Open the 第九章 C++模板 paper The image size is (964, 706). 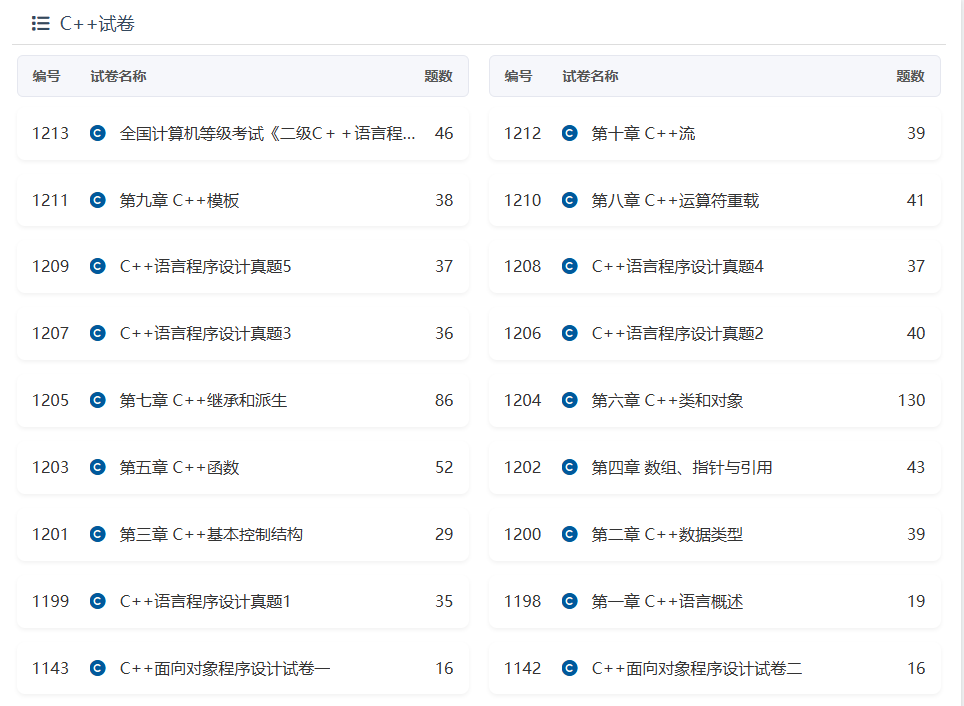[x=179, y=200]
